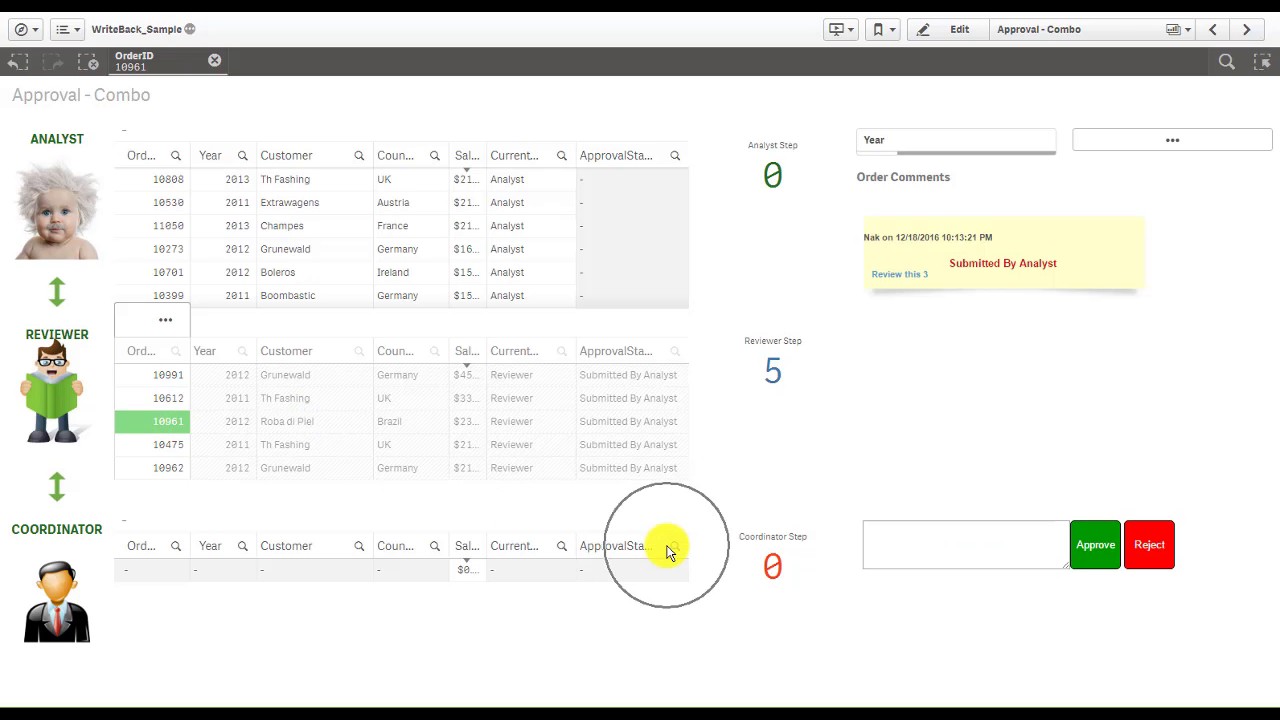
Task: Click highlighted order 10961 cell
Action: [x=152, y=421]
